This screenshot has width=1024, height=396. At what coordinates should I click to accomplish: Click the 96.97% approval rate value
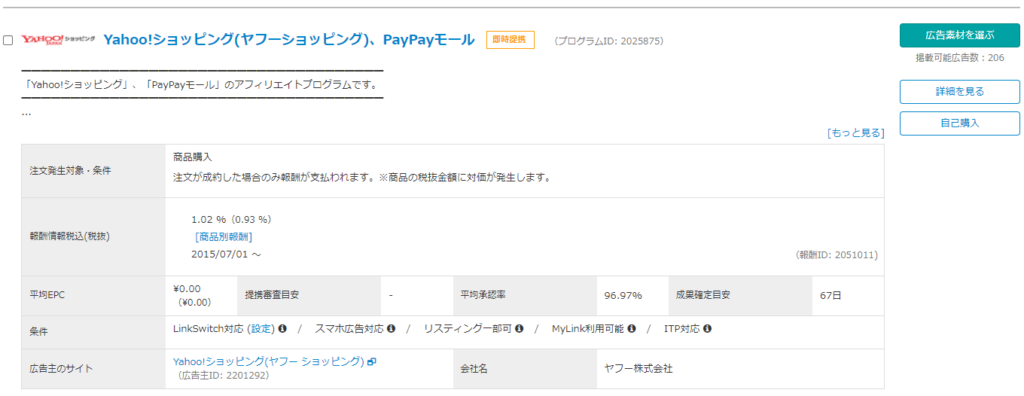click(623, 295)
